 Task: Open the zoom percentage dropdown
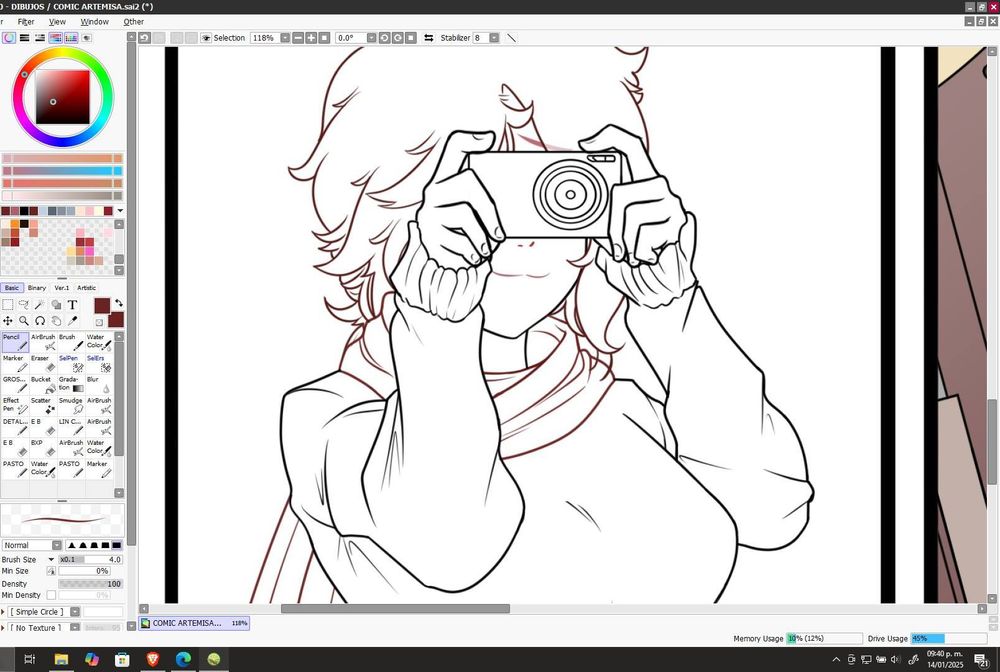pos(285,38)
